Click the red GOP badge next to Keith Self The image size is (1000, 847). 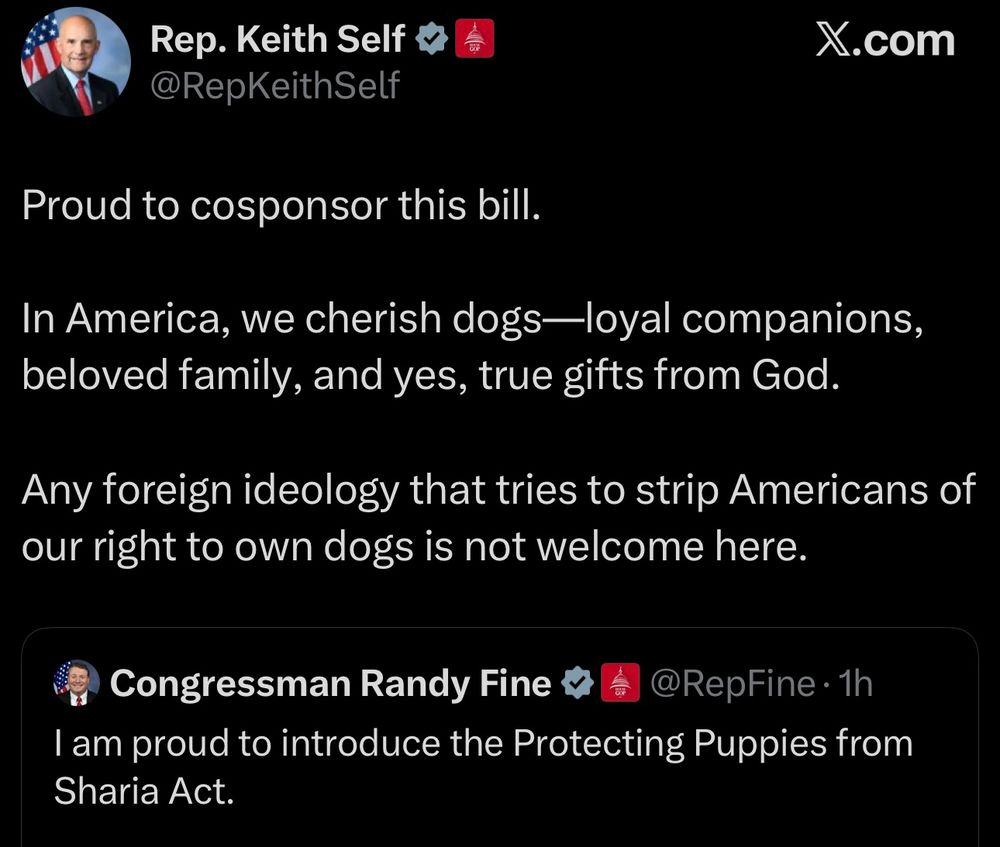(x=475, y=40)
